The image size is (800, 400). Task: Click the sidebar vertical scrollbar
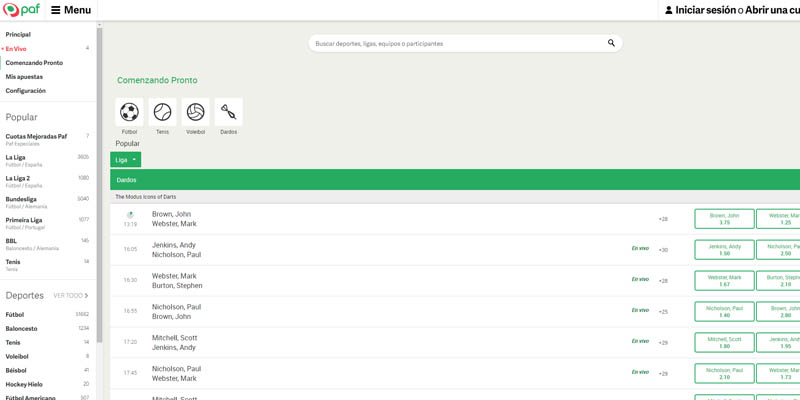coord(99,184)
